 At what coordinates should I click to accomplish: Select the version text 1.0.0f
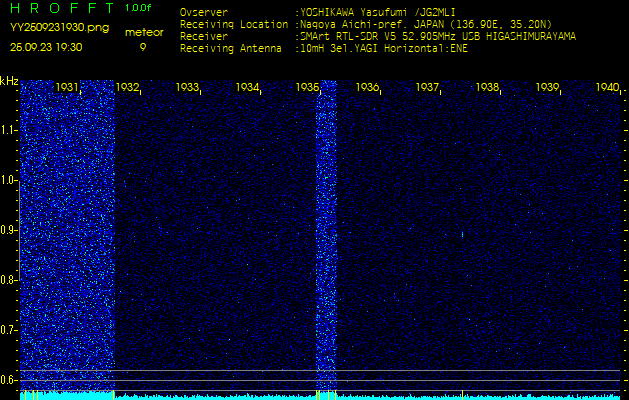pos(138,8)
